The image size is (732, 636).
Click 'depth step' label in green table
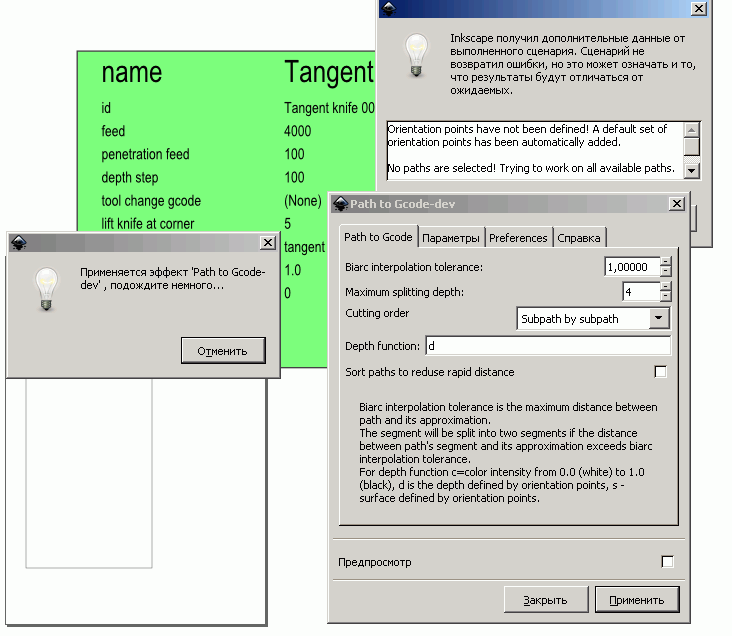(x=130, y=177)
